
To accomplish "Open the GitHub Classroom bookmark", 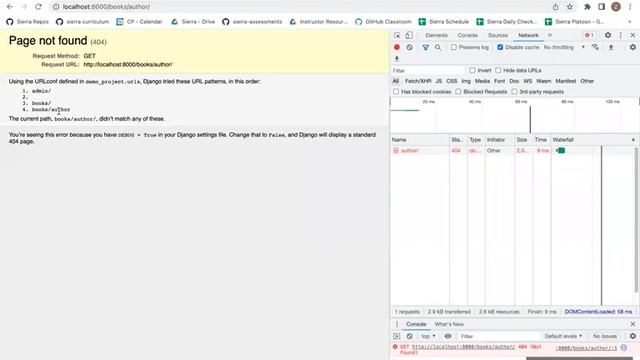I will 383,22.
